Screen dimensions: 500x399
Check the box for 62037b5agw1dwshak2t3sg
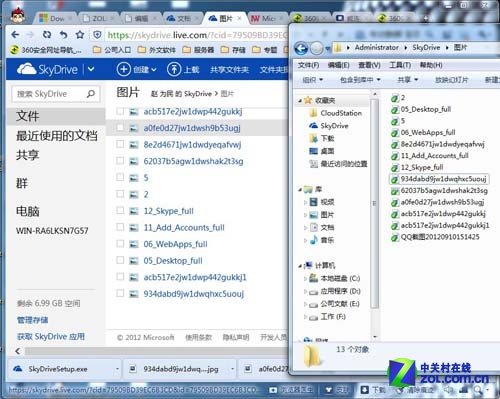click(x=120, y=161)
